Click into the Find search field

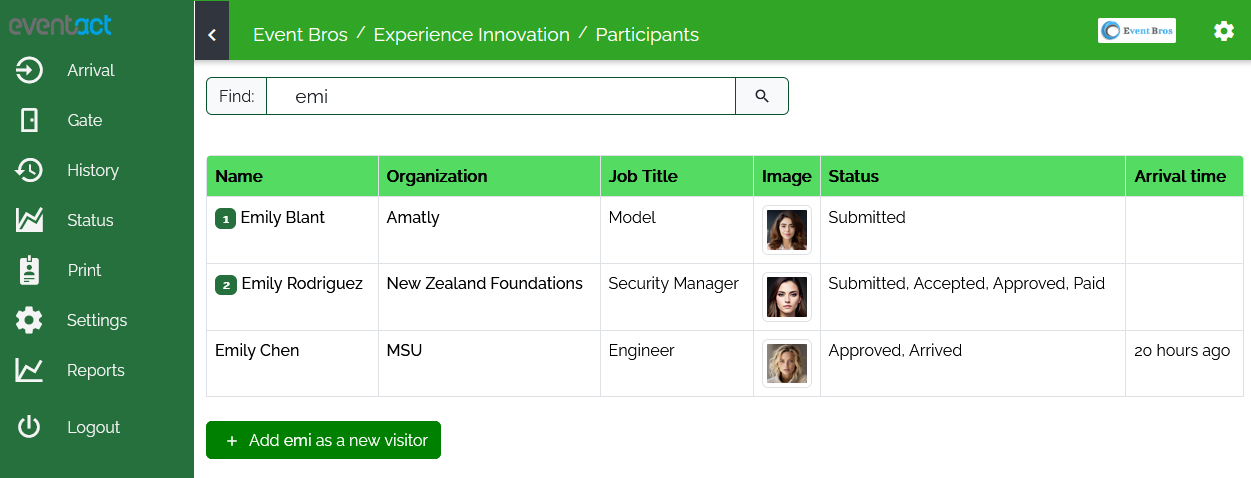pos(500,96)
